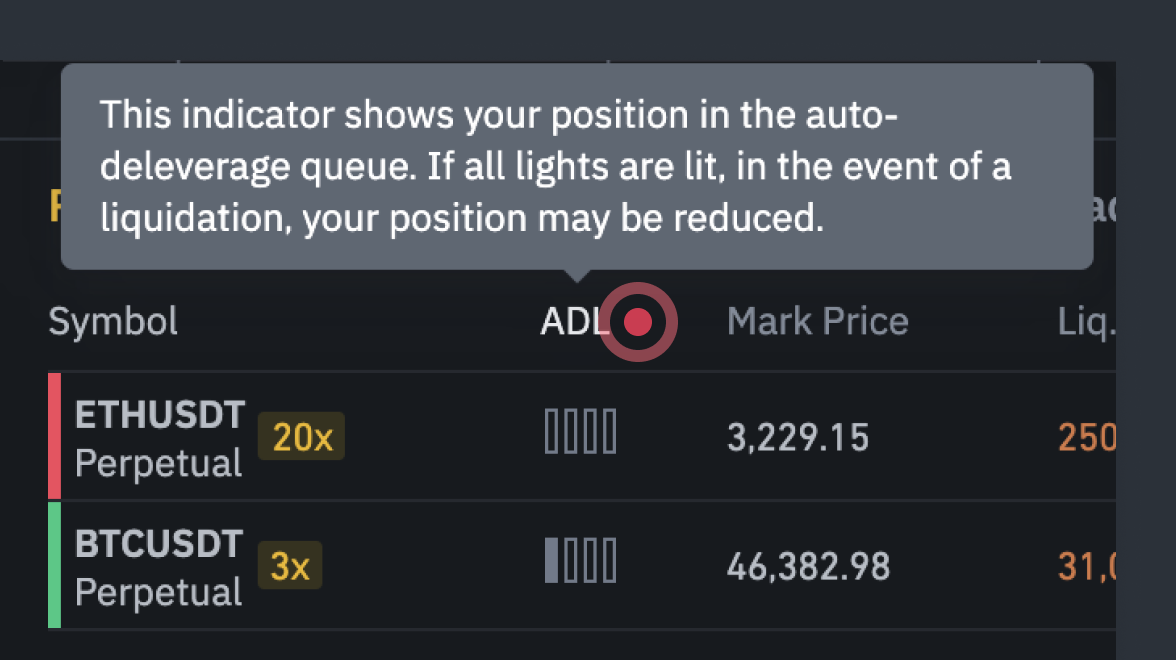Click the partially visible Liq. column header

pos(1085,322)
